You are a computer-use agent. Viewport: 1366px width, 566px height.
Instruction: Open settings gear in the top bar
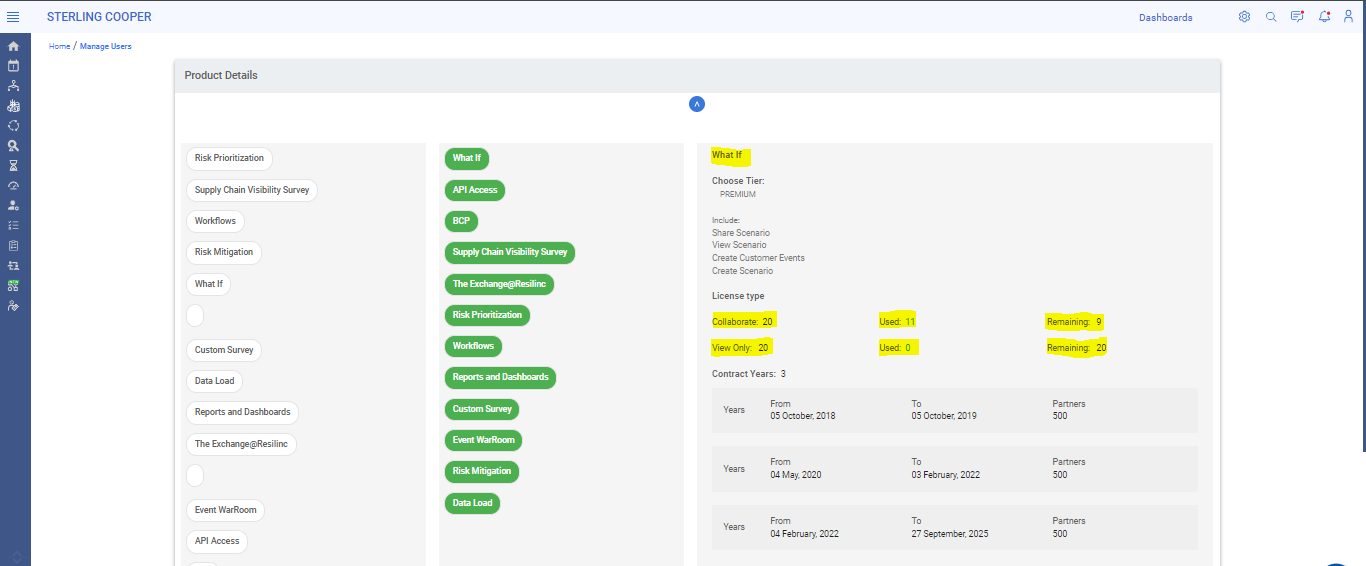tap(1244, 17)
